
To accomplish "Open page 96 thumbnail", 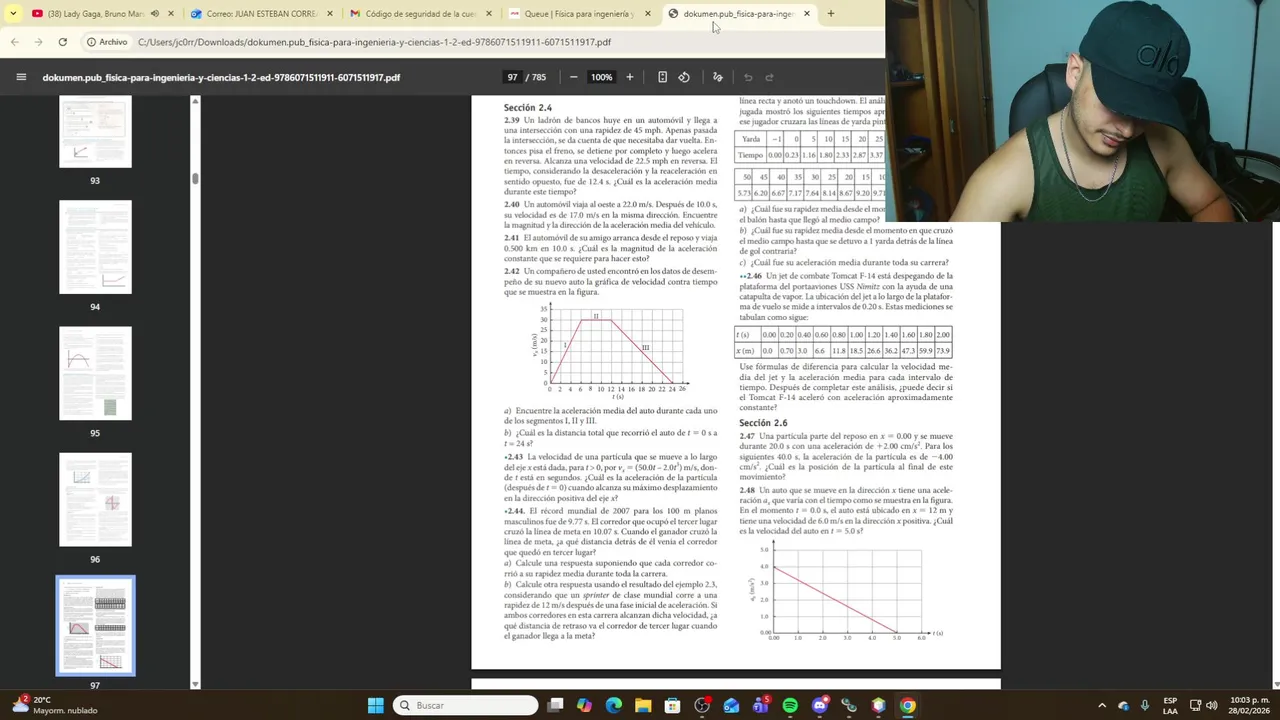I will click(x=95, y=499).
